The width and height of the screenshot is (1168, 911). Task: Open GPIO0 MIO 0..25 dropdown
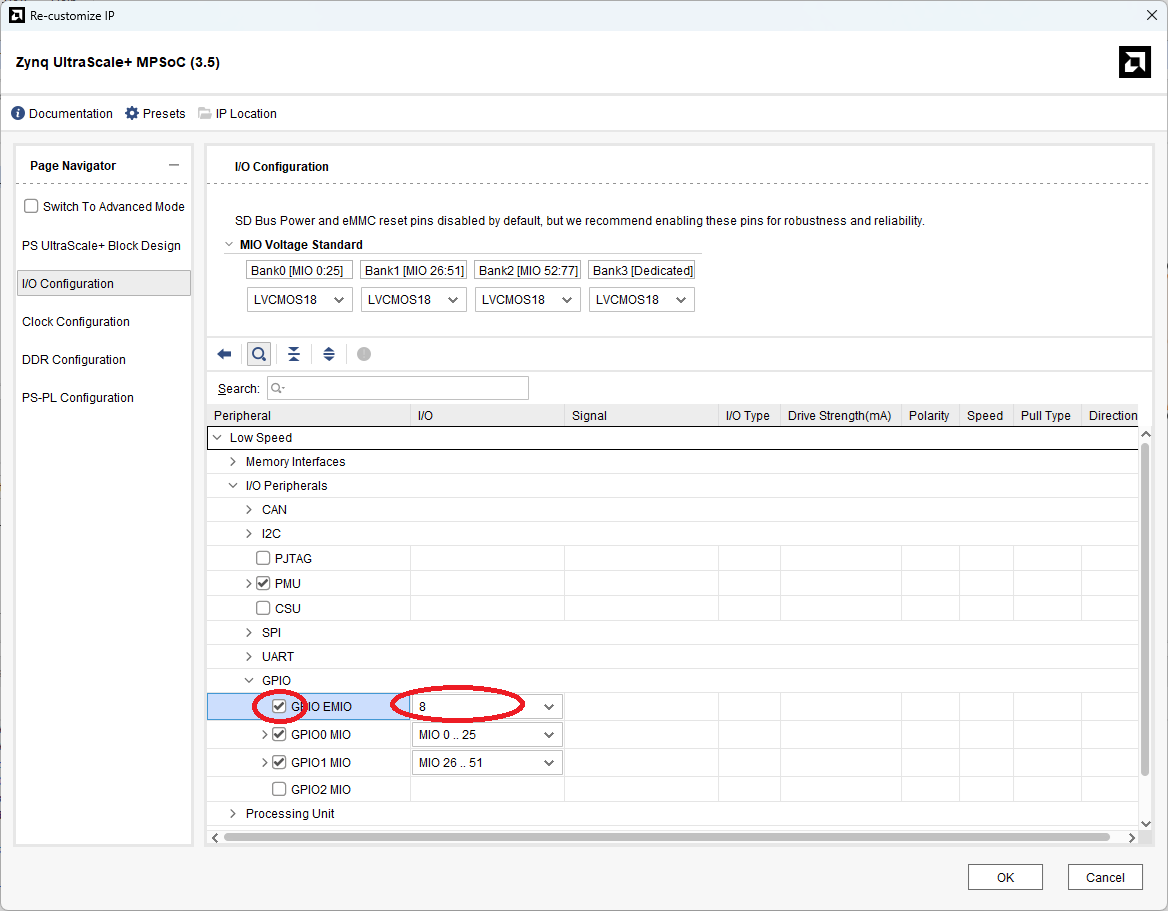point(486,734)
